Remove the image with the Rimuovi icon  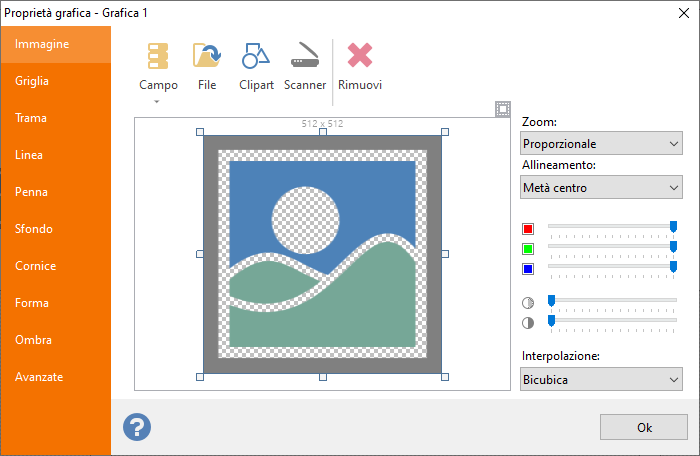click(360, 57)
